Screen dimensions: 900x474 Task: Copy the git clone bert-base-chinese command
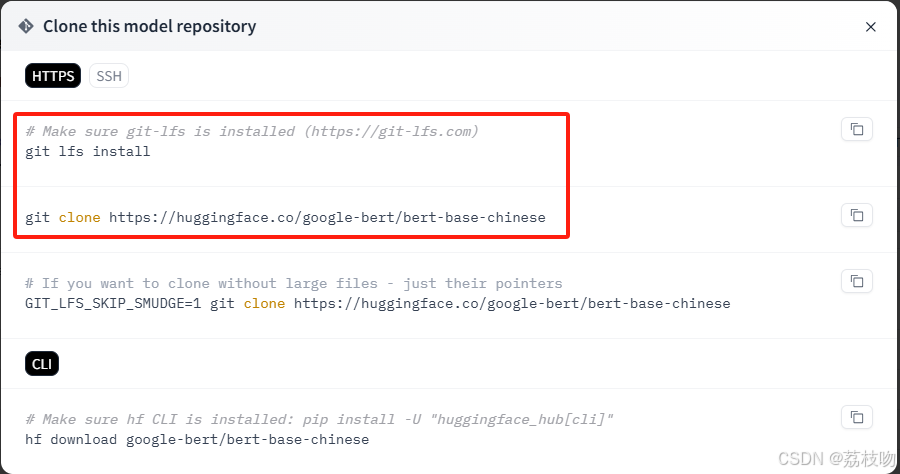[856, 215]
